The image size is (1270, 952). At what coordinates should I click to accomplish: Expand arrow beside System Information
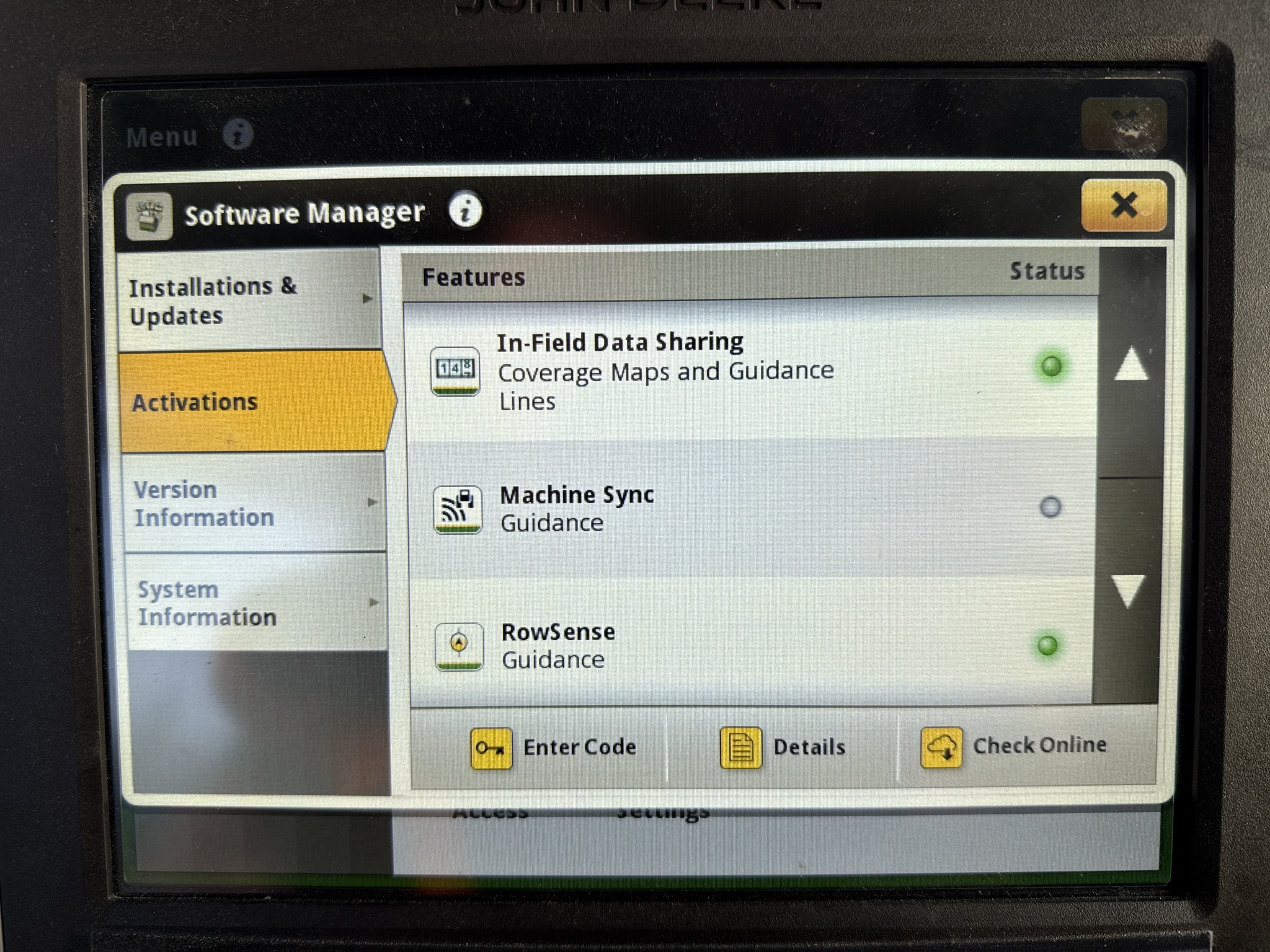[x=373, y=602]
